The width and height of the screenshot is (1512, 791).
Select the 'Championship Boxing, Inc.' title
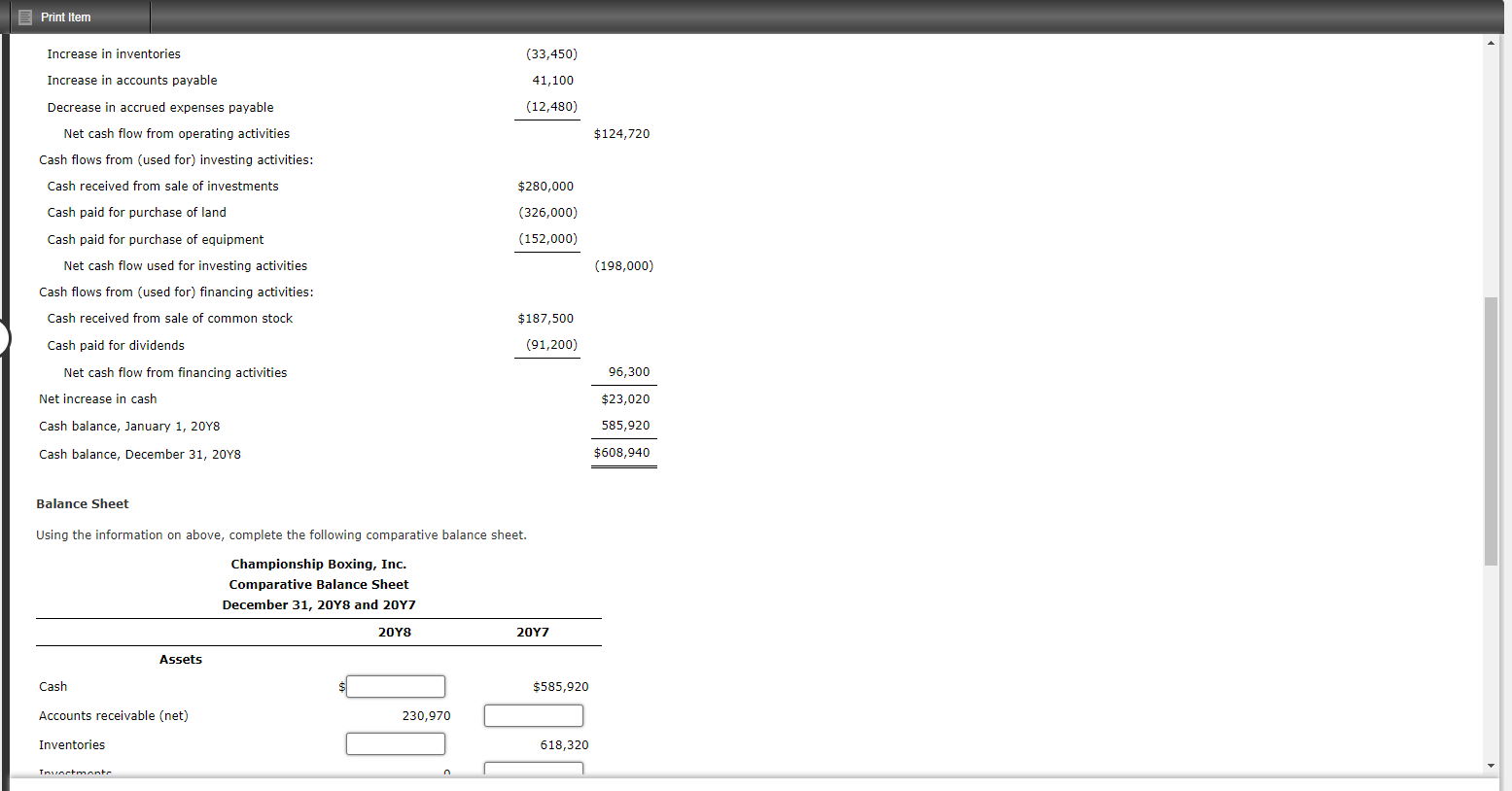[319, 565]
